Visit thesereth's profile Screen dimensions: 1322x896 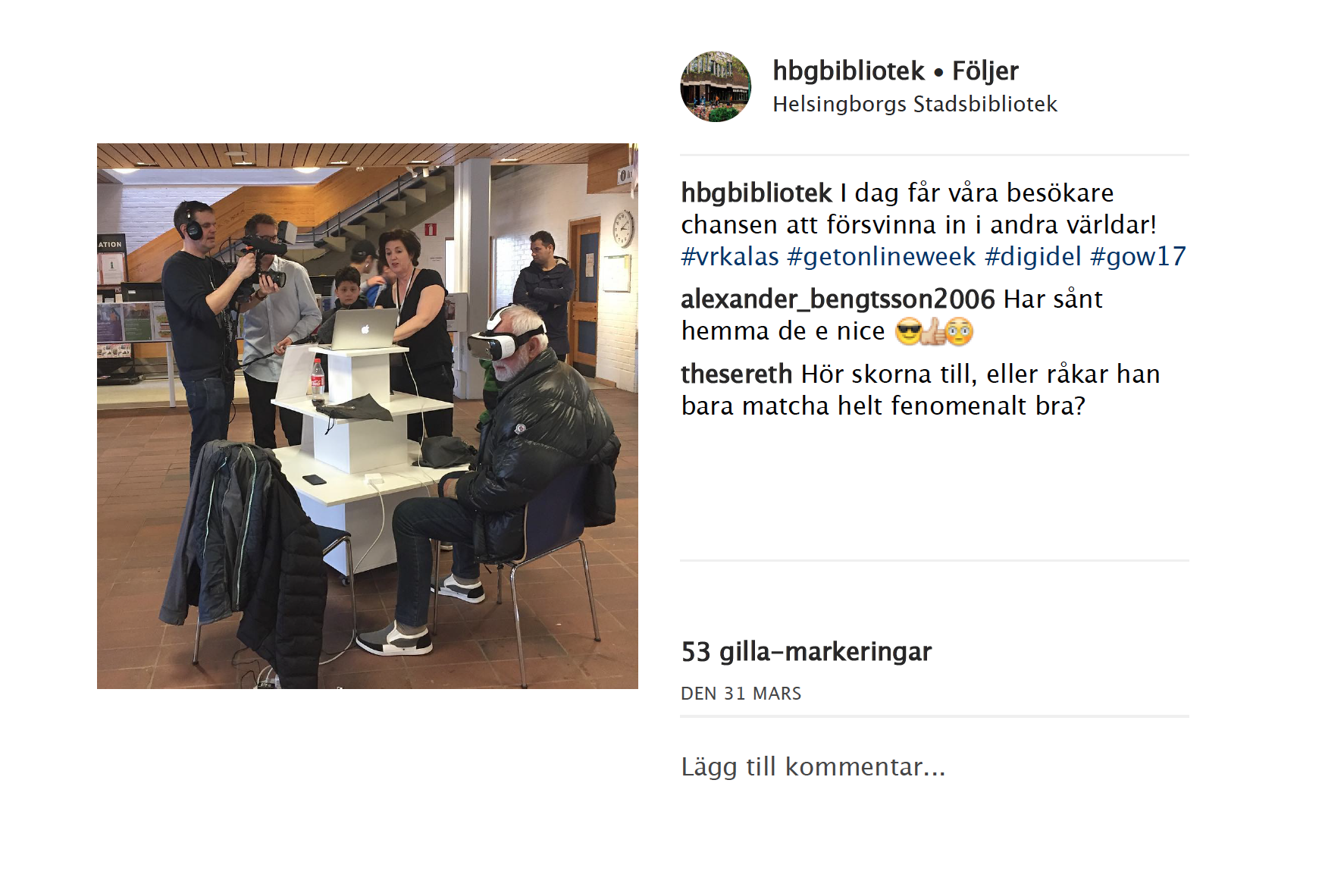(736, 374)
